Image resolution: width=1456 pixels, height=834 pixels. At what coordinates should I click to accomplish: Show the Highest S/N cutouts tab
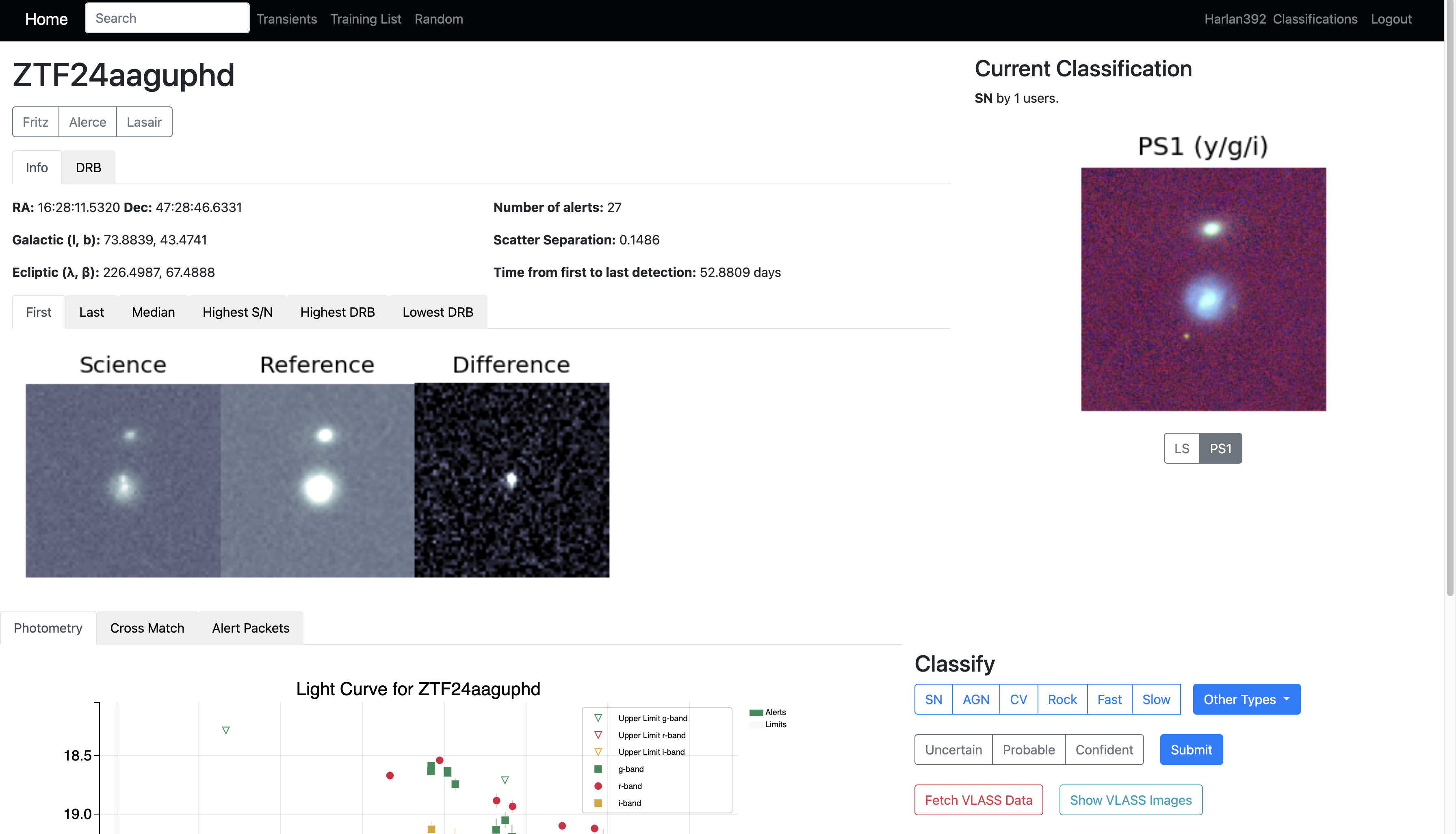click(x=237, y=312)
